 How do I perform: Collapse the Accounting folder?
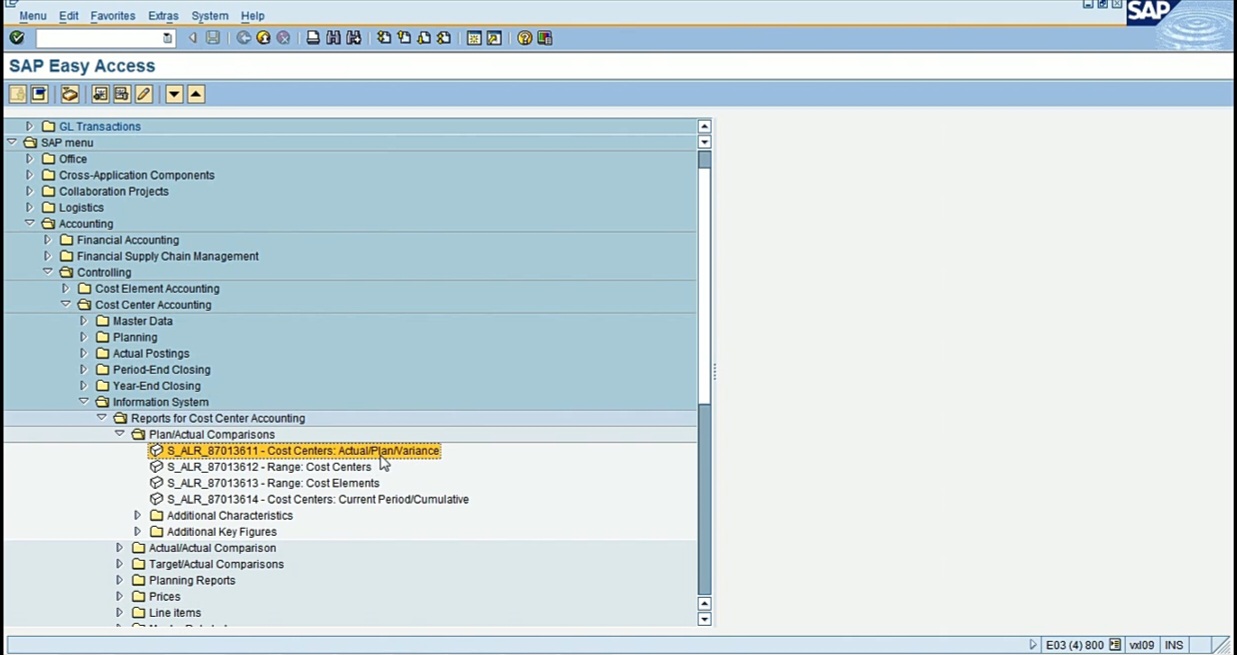[x=30, y=223]
